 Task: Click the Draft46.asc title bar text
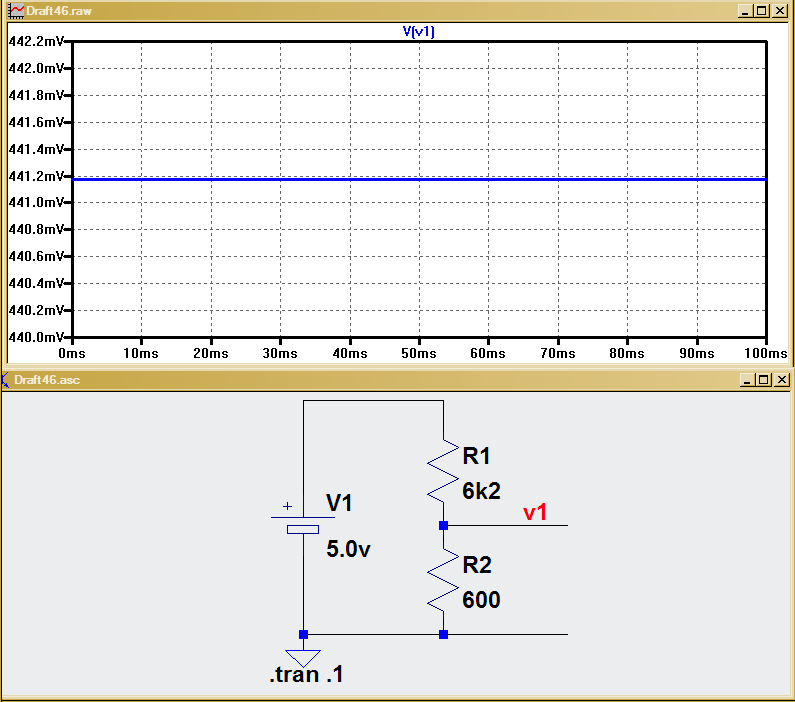coord(47,380)
